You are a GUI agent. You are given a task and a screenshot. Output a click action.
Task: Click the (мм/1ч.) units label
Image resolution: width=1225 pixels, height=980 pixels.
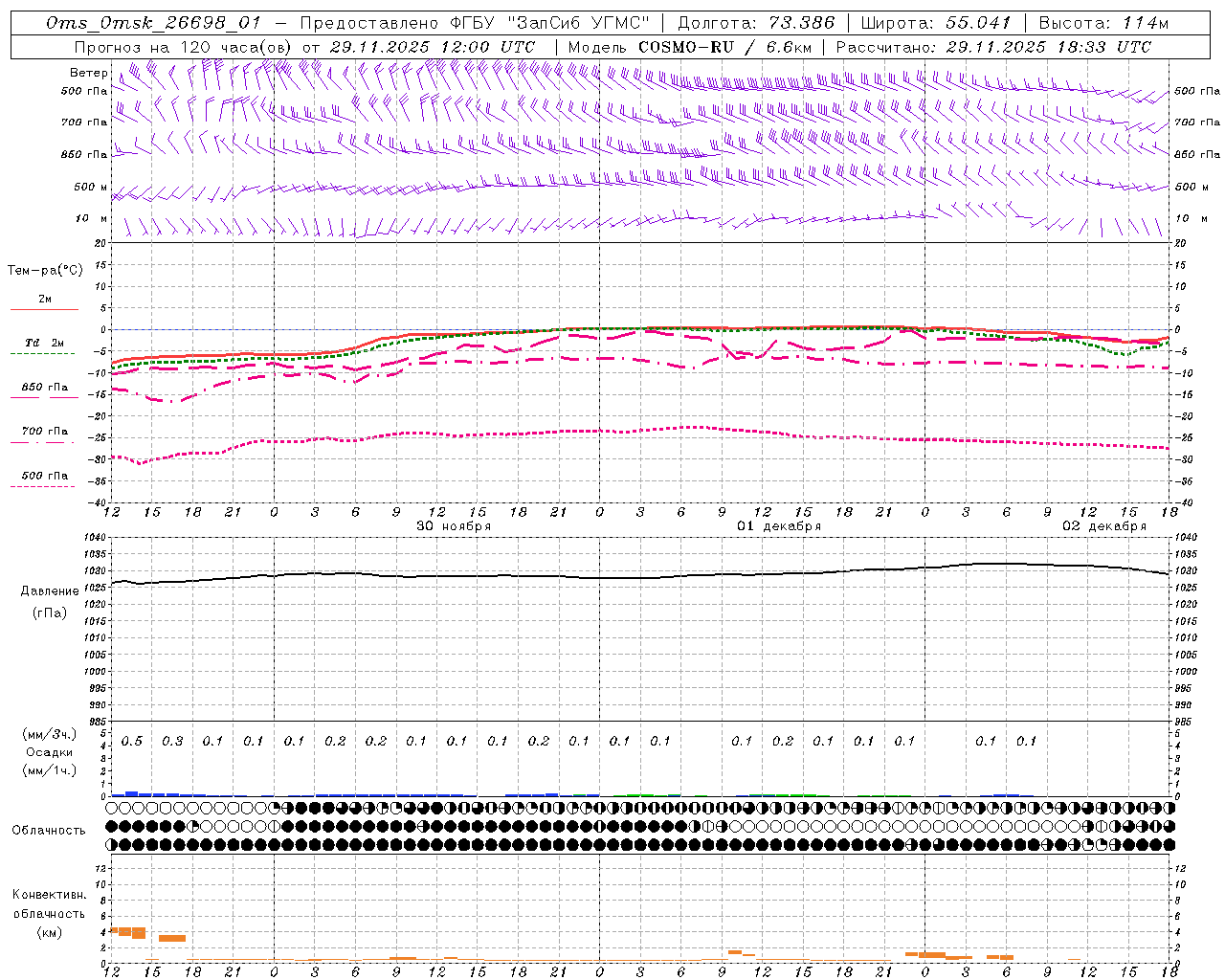50,770
